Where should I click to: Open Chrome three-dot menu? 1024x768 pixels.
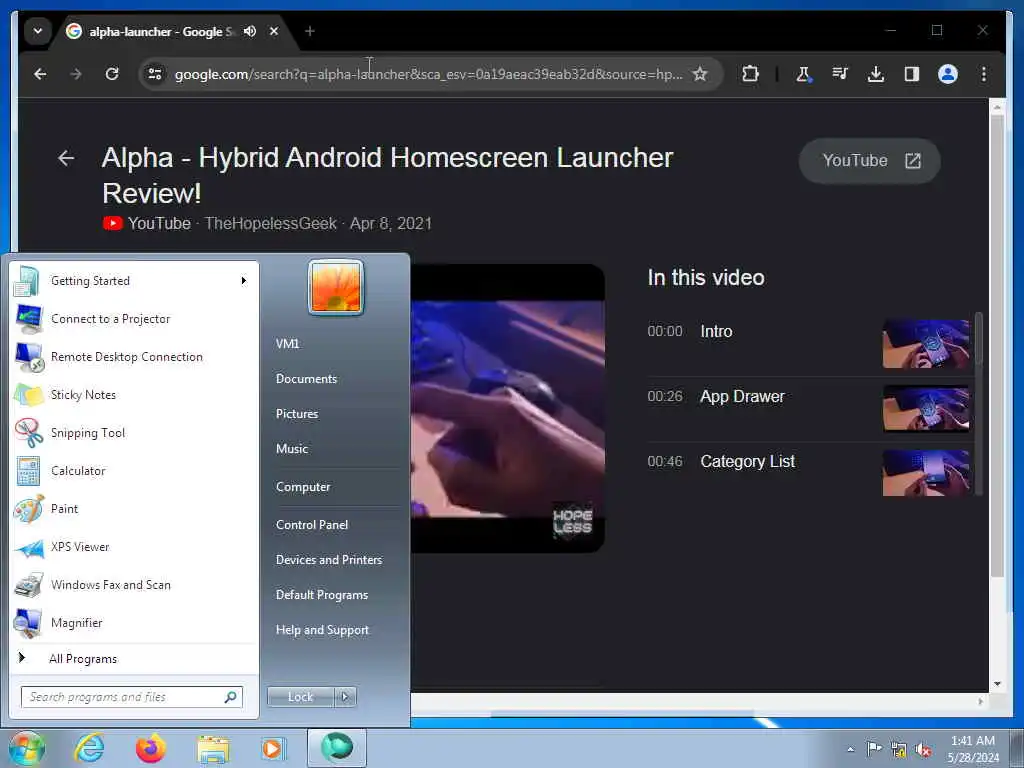click(x=984, y=74)
